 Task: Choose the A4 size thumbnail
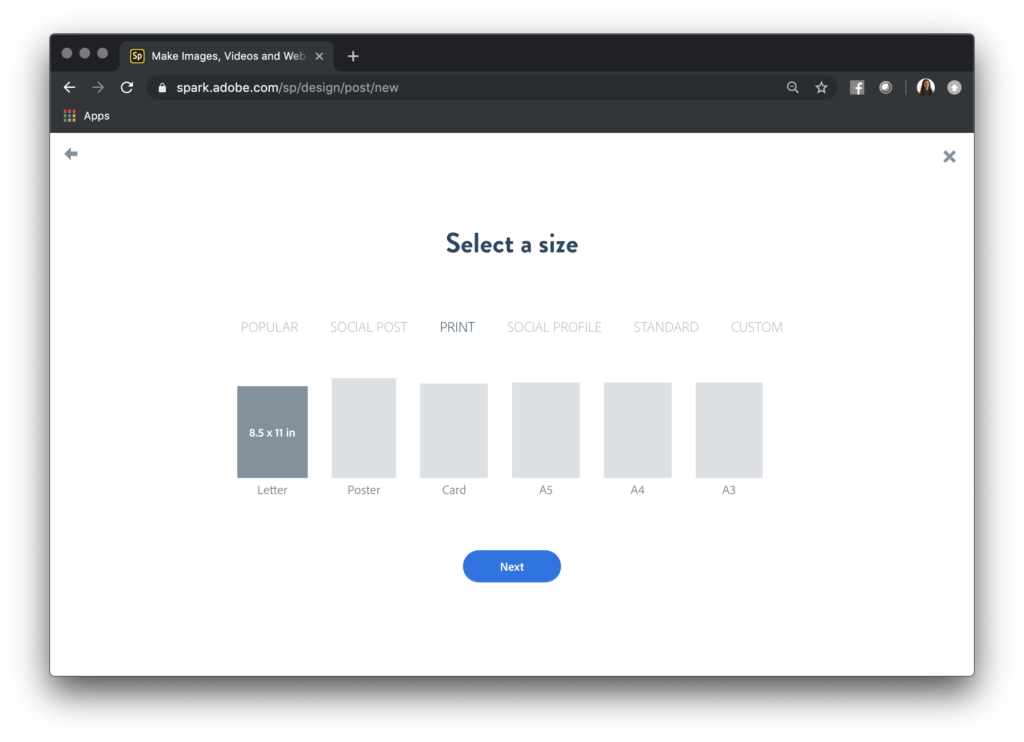(x=637, y=430)
